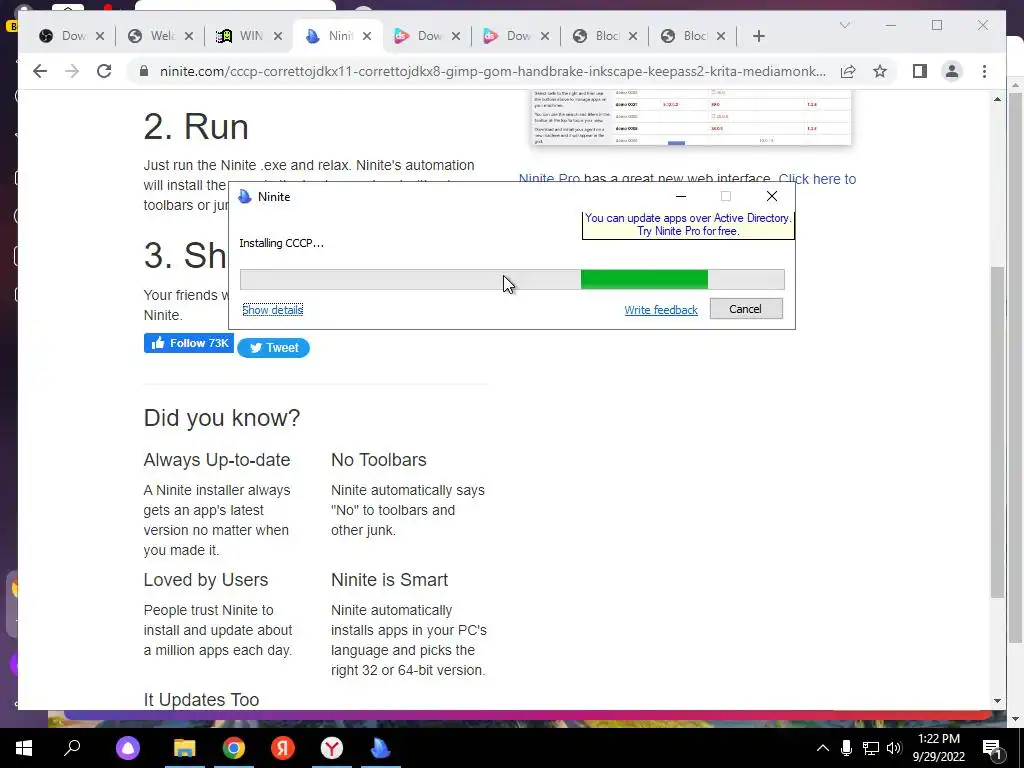Go back using the browser back arrow
The width and height of the screenshot is (1024, 768).
[x=40, y=71]
